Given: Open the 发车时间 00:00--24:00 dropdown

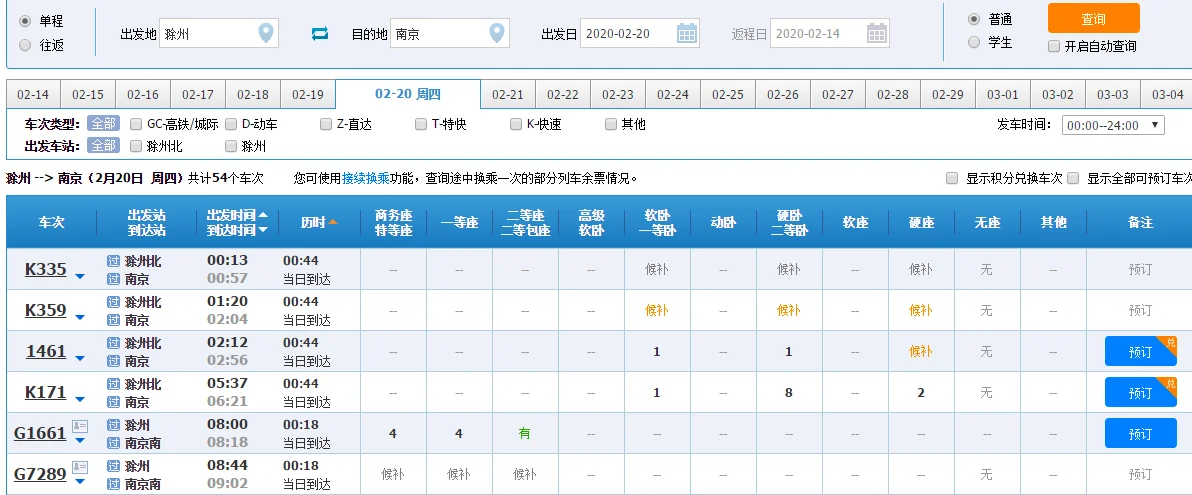Looking at the screenshot, I should [1113, 125].
